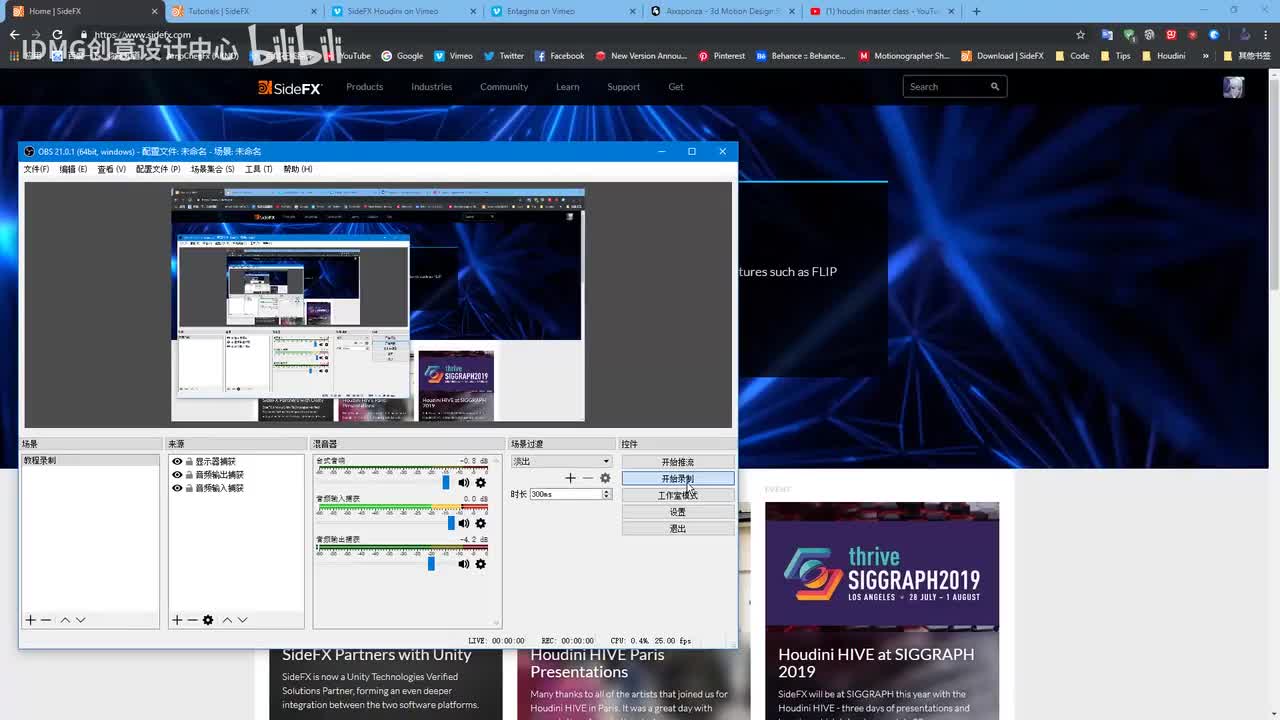
Task: Open the 场景集合(S) menu in OBS
Action: pyautogui.click(x=212, y=169)
